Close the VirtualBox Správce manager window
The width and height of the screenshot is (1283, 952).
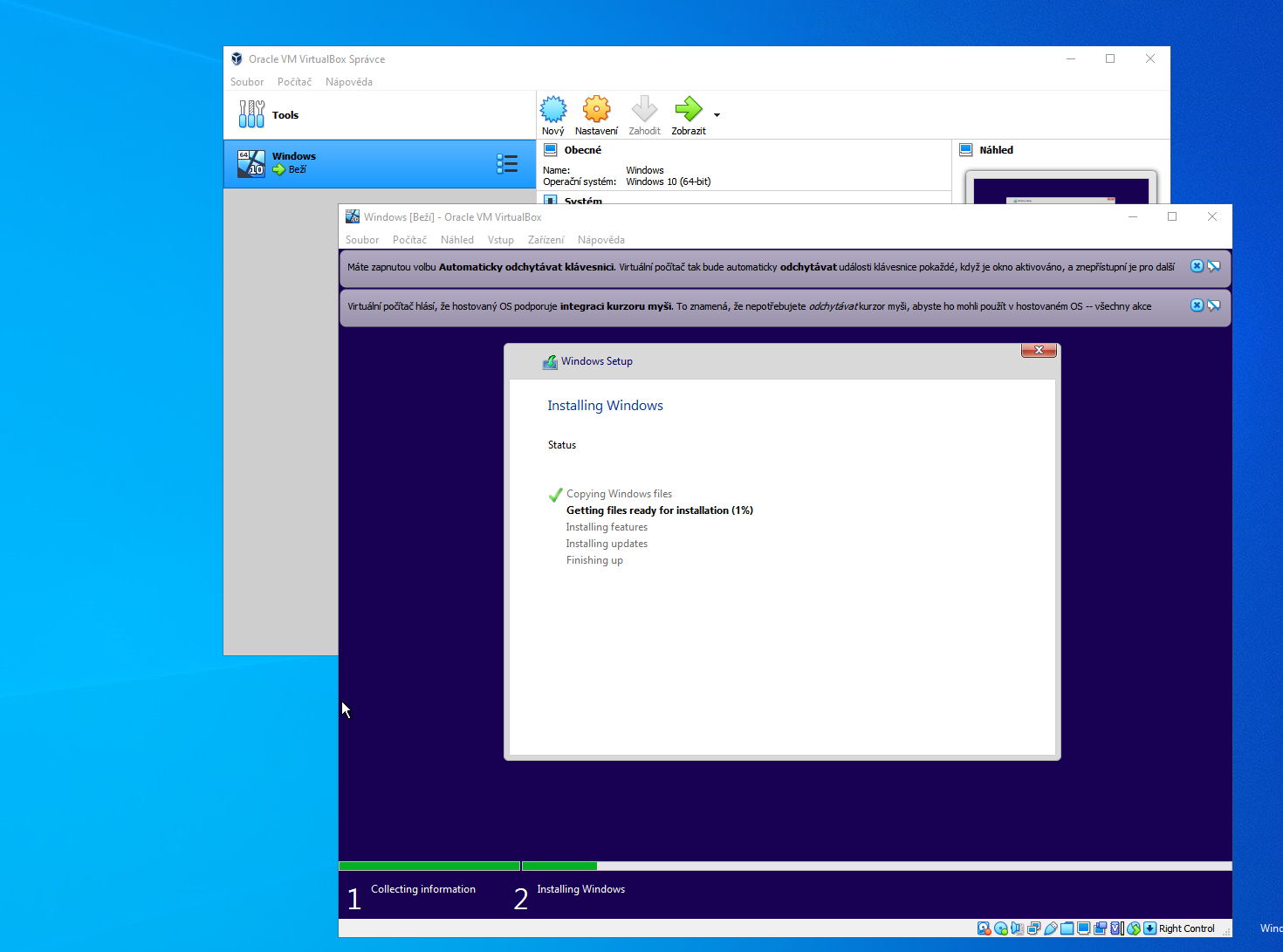coord(1150,58)
